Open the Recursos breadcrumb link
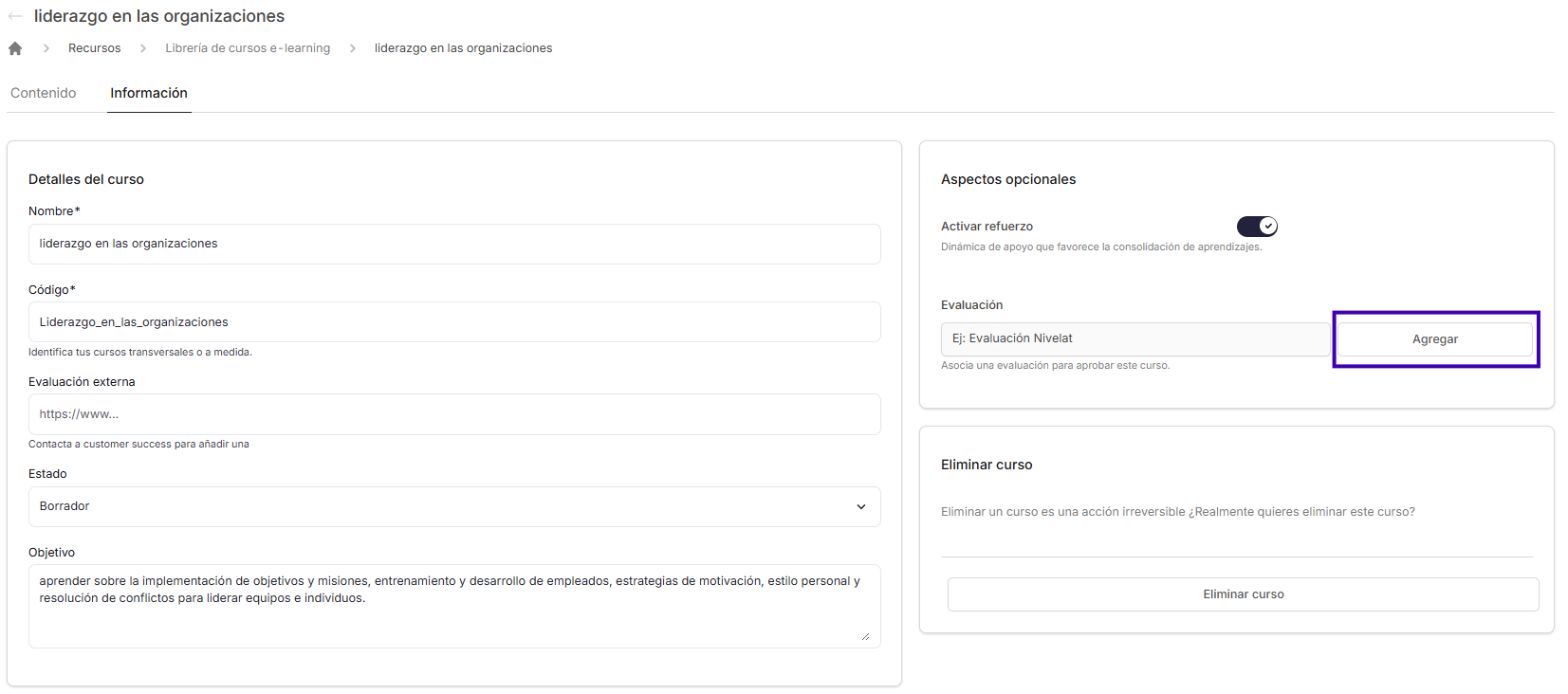Image resolution: width=1568 pixels, height=694 pixels. coord(95,48)
